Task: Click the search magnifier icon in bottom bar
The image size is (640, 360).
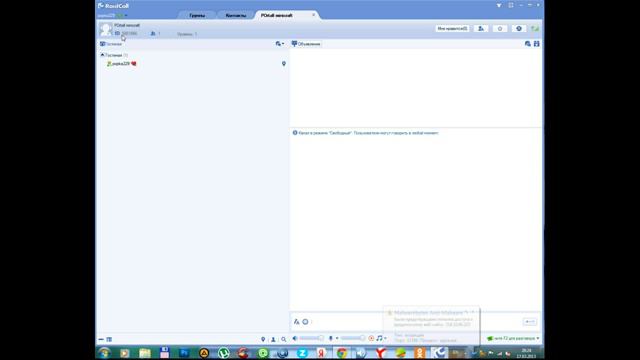Action: 283,339
